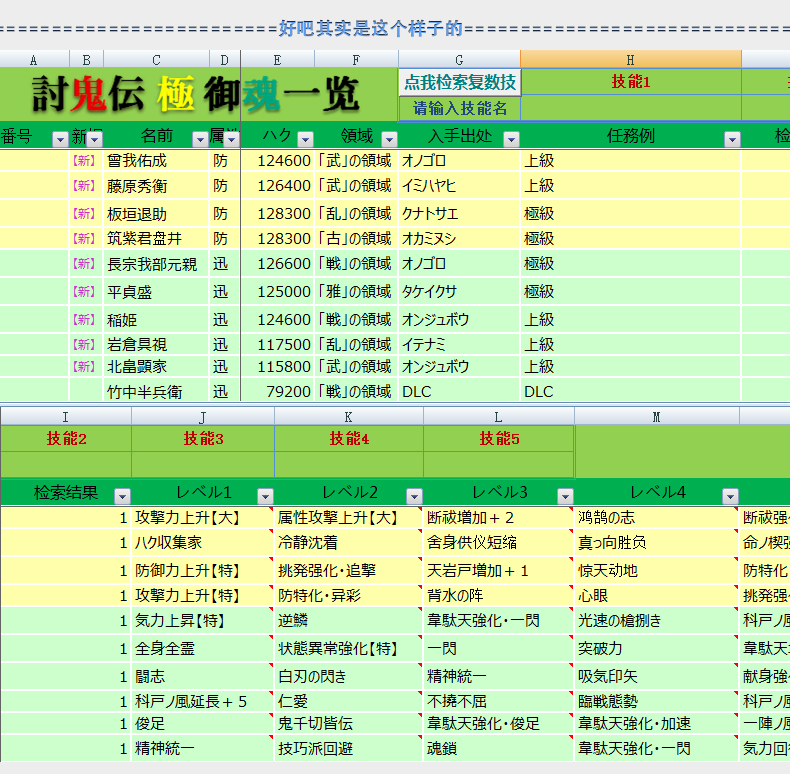Open the ハク column filter dropdown

(x=305, y=139)
